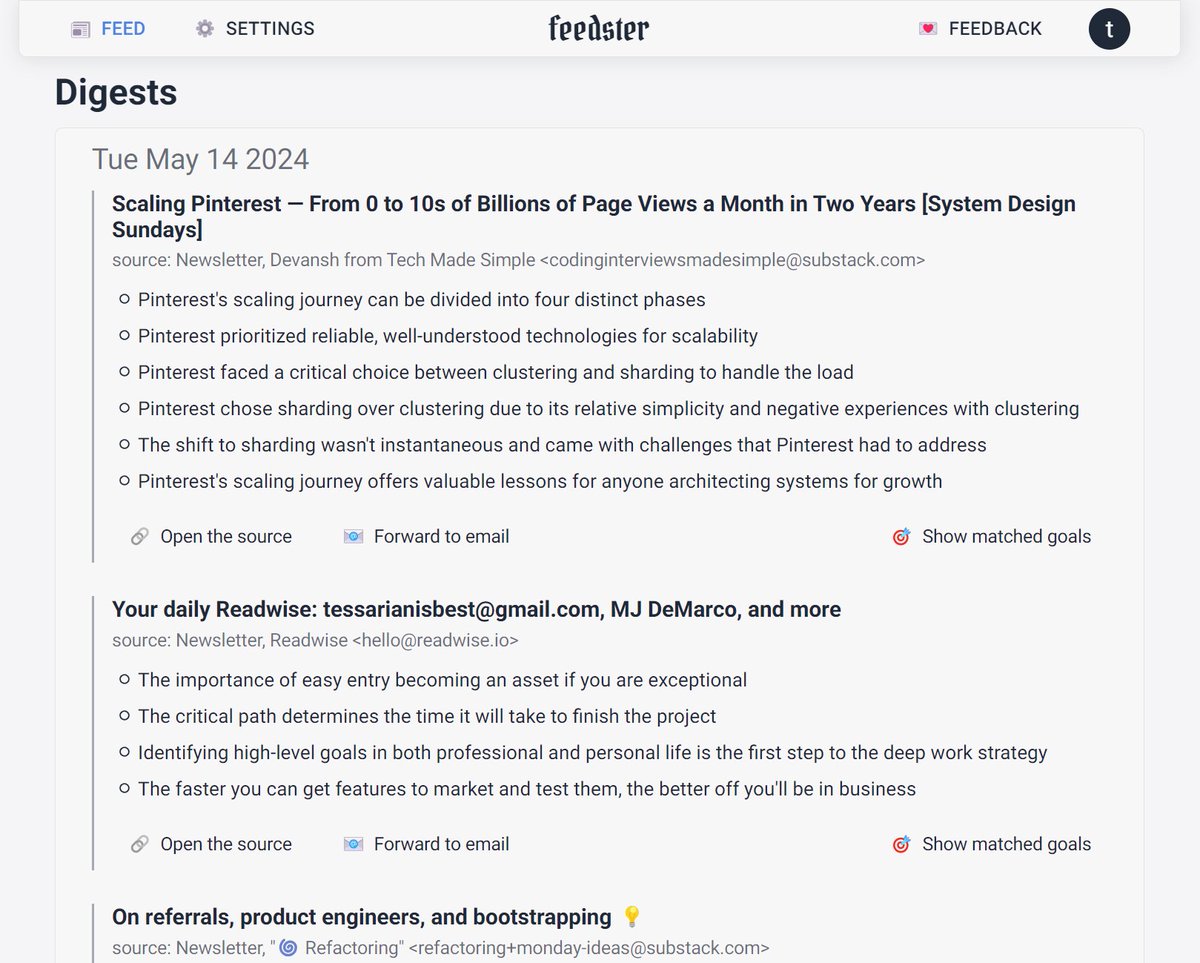Forward Scaling Pinterest digest to email
This screenshot has width=1200, height=963.
(426, 537)
